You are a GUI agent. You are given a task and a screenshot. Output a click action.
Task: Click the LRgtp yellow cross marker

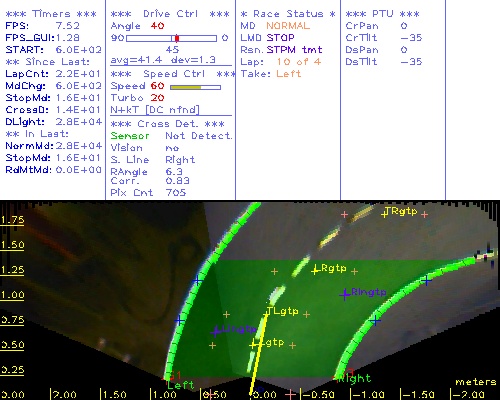point(315,271)
